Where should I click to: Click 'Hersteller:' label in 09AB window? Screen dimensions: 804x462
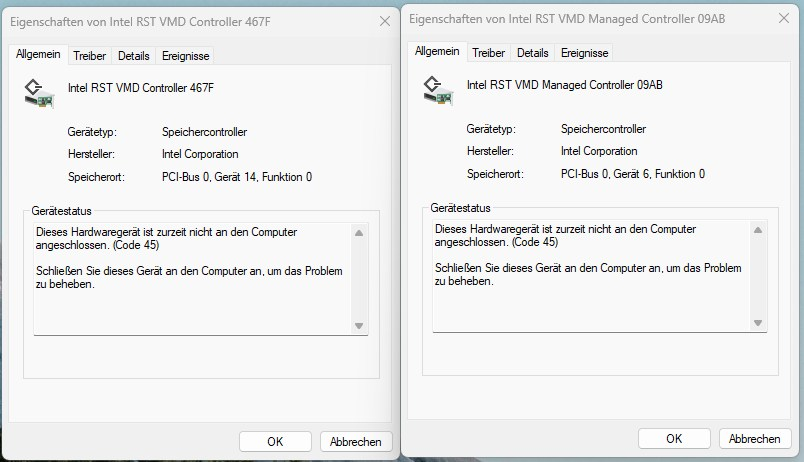490,151
